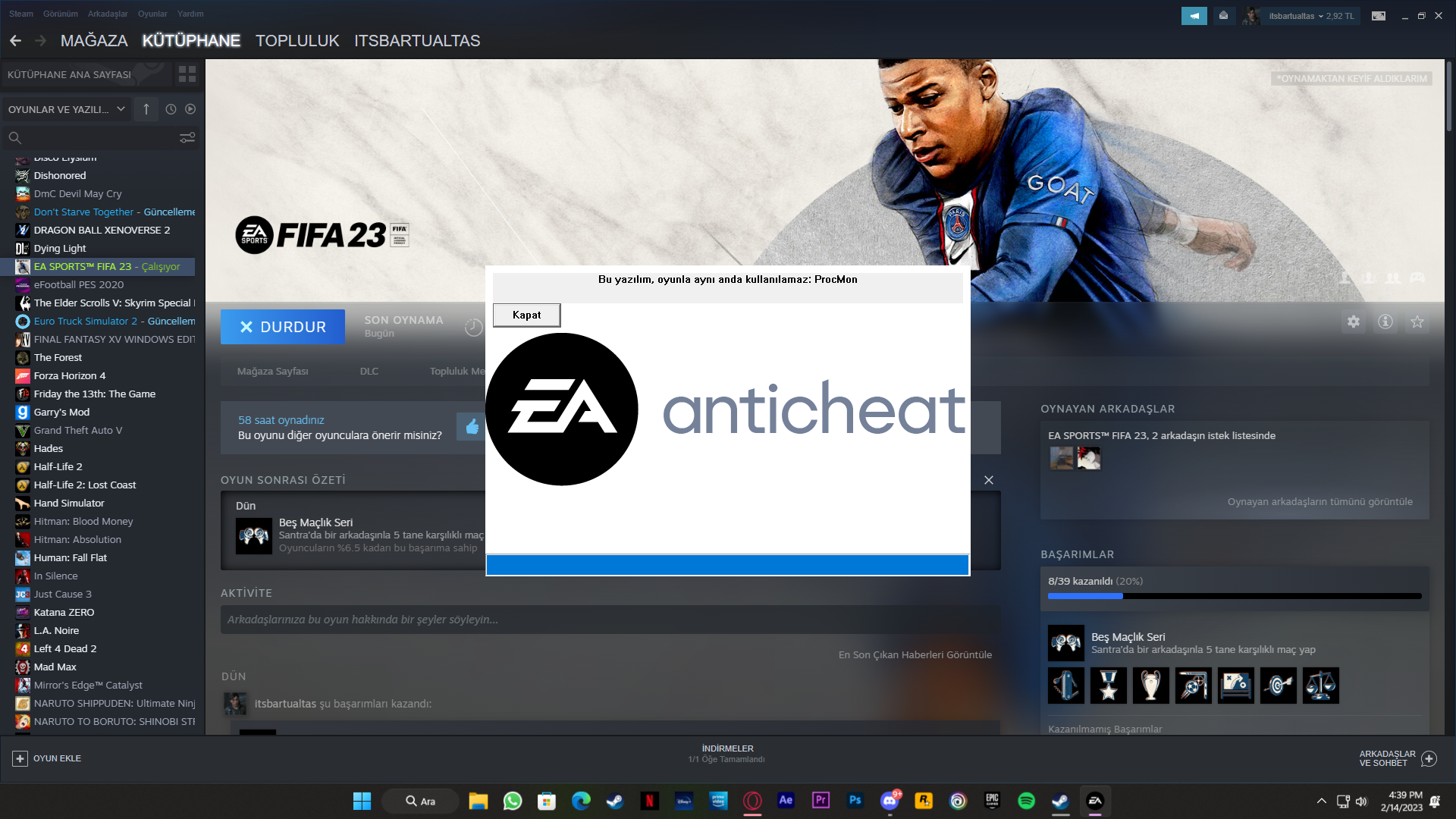Open the Oyunlar menu
The image size is (1456, 819).
click(x=152, y=14)
